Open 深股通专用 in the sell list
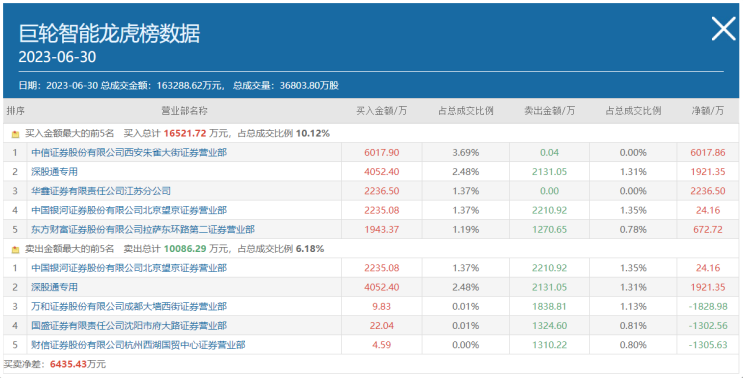 click(x=54, y=287)
